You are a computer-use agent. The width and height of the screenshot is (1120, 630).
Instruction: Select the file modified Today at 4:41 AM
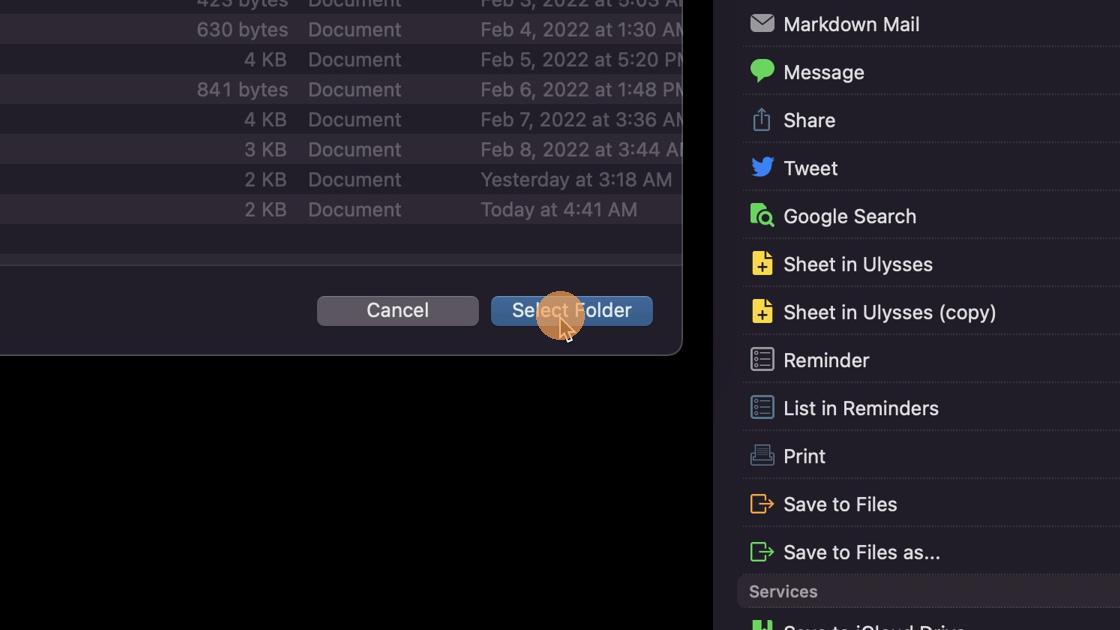[341, 209]
